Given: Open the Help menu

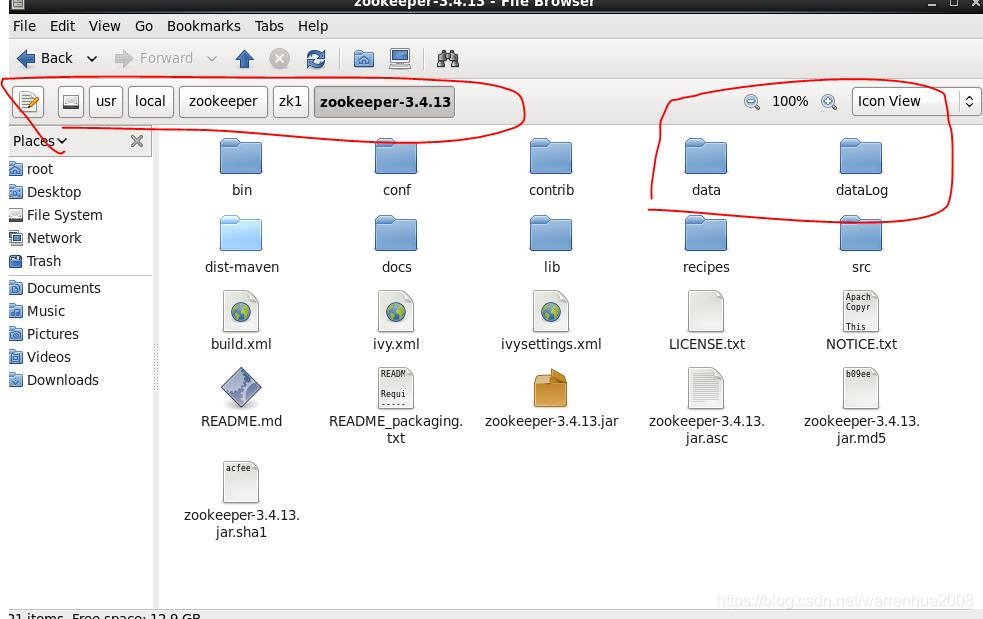Looking at the screenshot, I should [x=313, y=26].
